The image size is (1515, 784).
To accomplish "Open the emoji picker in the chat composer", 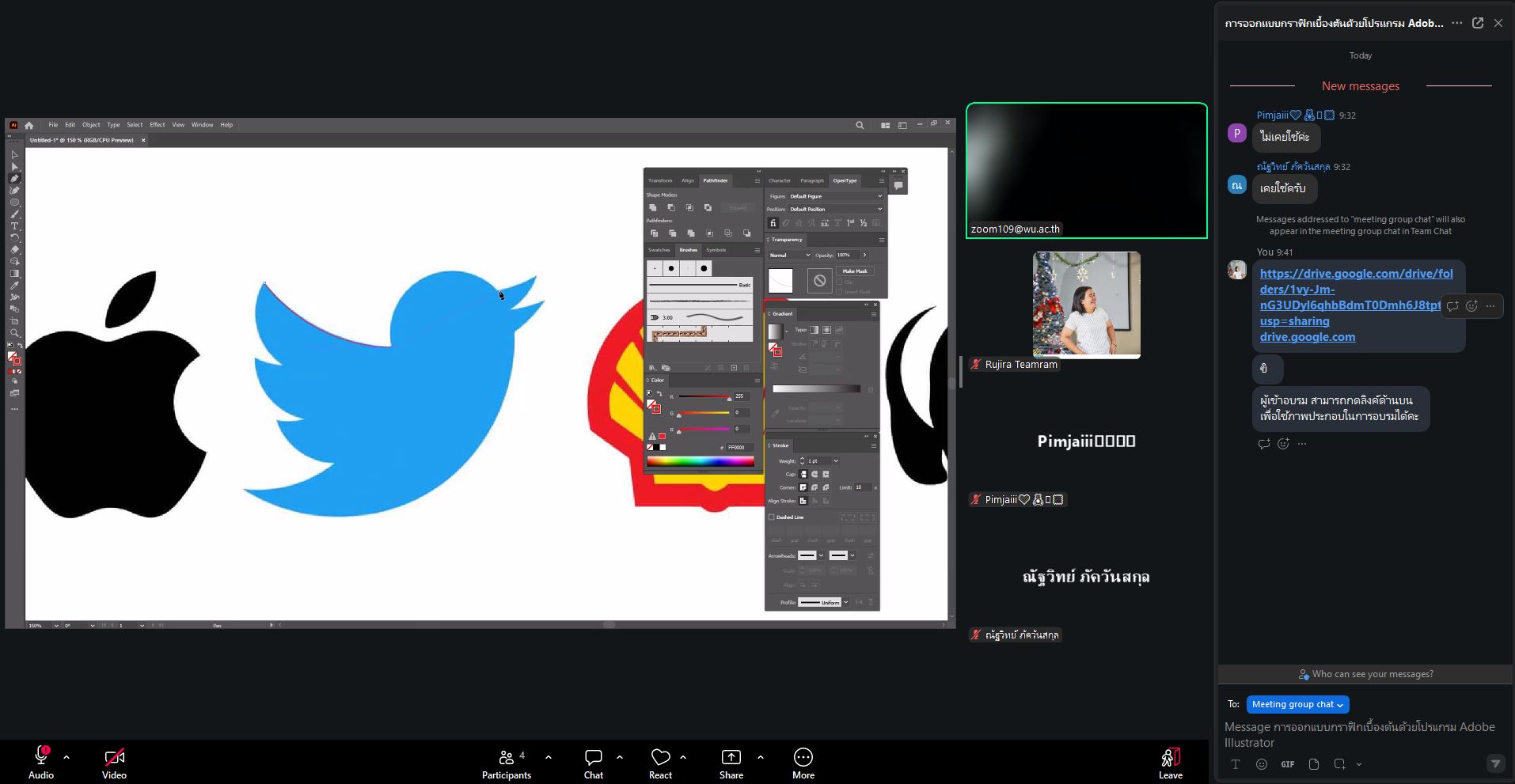I will pyautogui.click(x=1262, y=764).
